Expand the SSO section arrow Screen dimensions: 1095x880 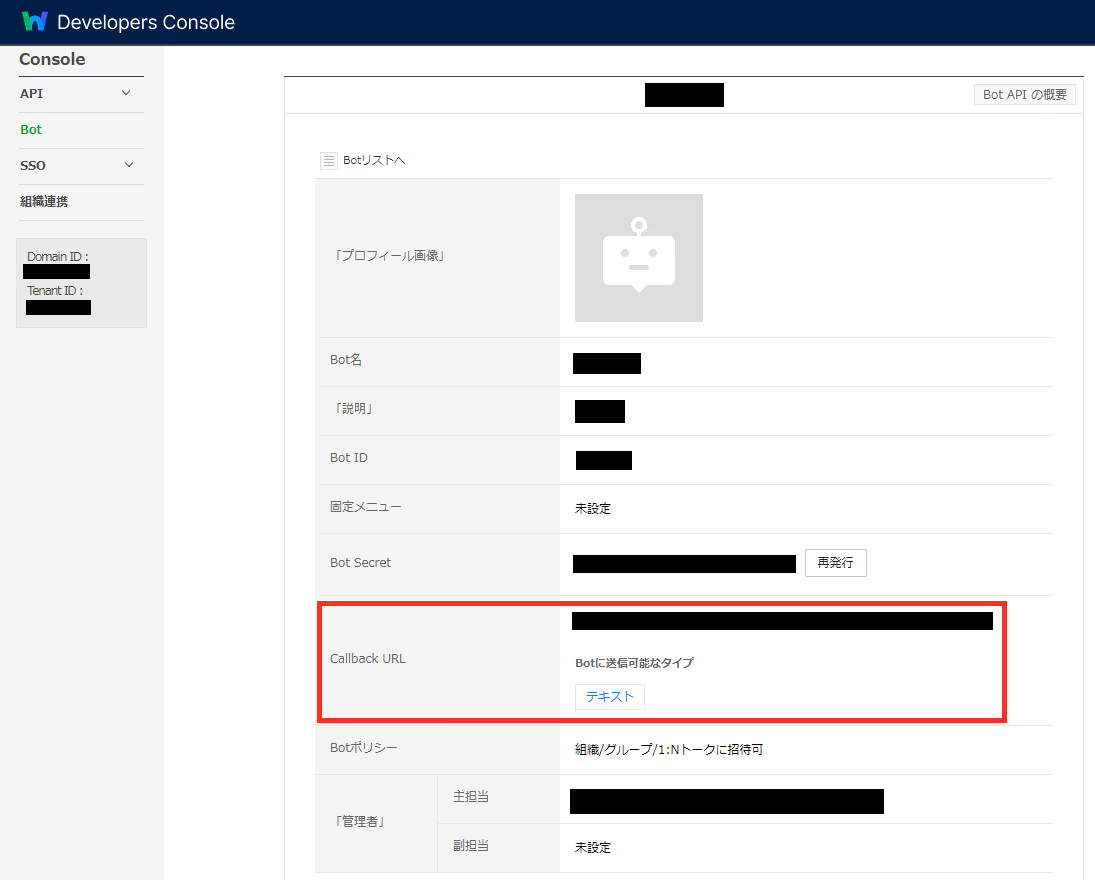coord(128,165)
